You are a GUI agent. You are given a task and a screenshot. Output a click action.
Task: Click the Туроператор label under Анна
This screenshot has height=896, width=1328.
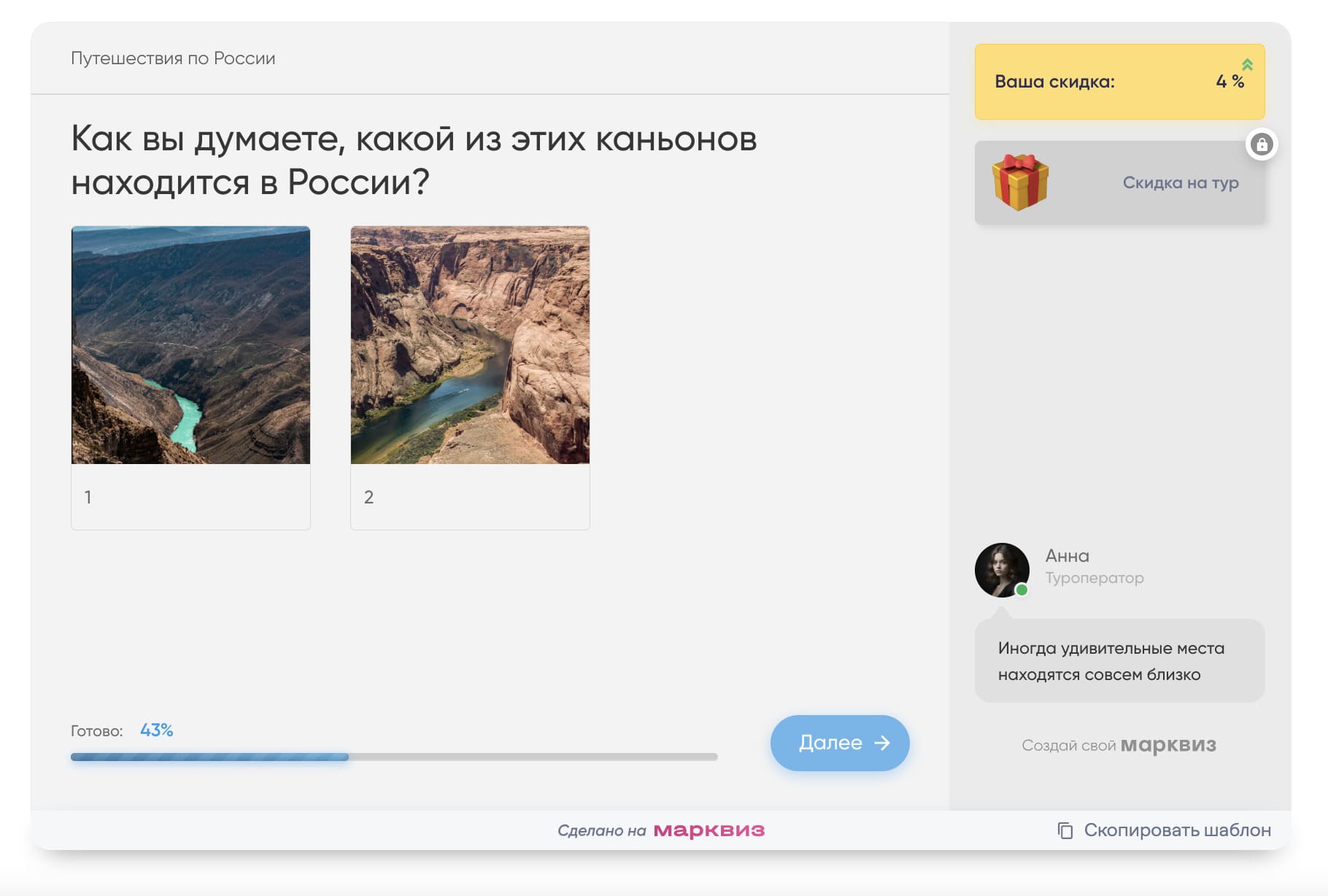[x=1095, y=578]
